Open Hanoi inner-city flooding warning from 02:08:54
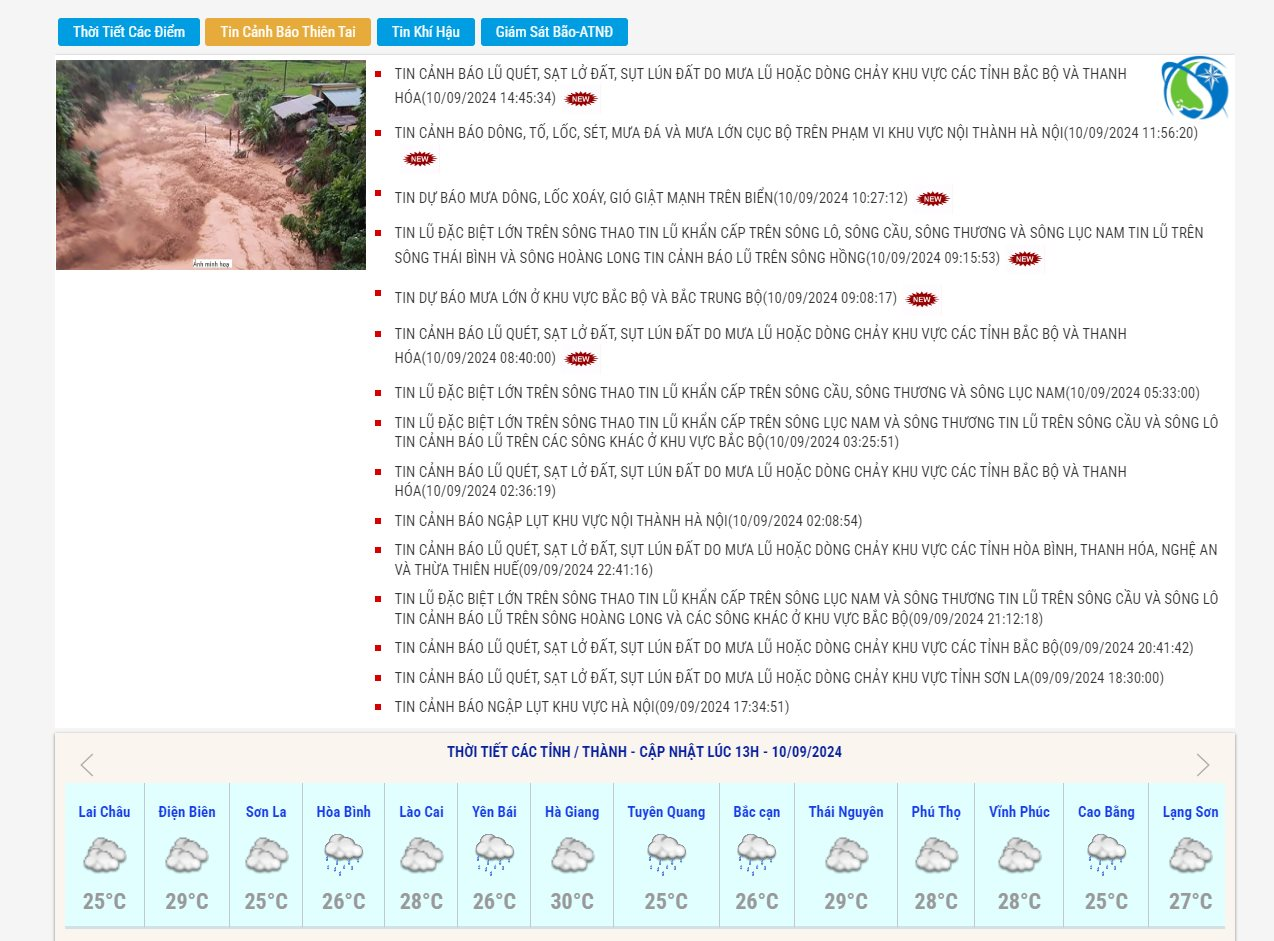Image resolution: width=1274 pixels, height=941 pixels. point(628,521)
